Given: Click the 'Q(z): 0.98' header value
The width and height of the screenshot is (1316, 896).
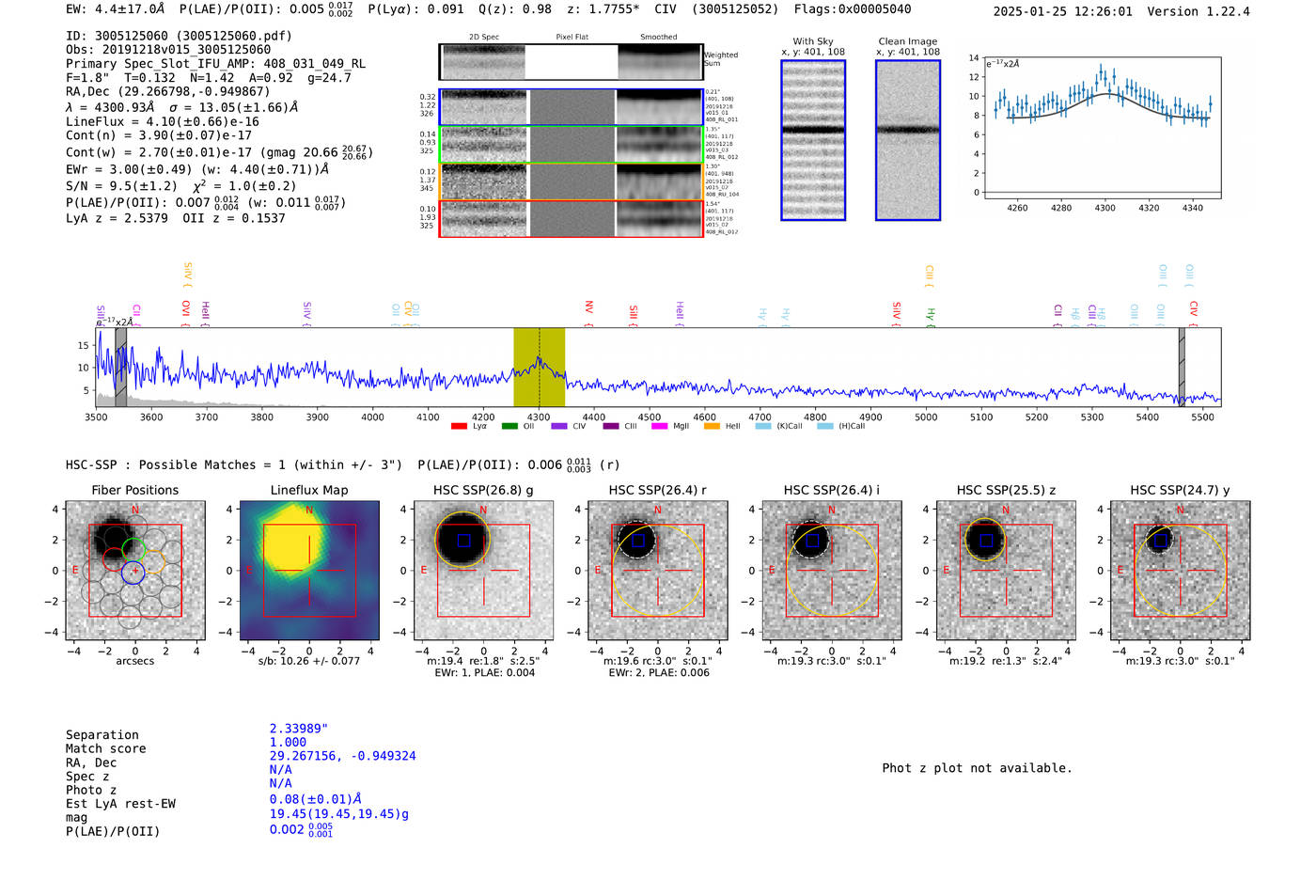Looking at the screenshot, I should [x=515, y=9].
